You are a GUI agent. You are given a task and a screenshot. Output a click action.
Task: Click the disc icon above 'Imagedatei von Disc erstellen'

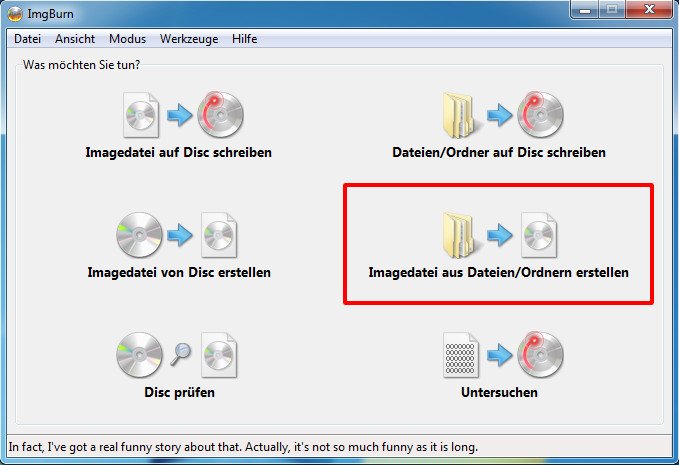139,235
